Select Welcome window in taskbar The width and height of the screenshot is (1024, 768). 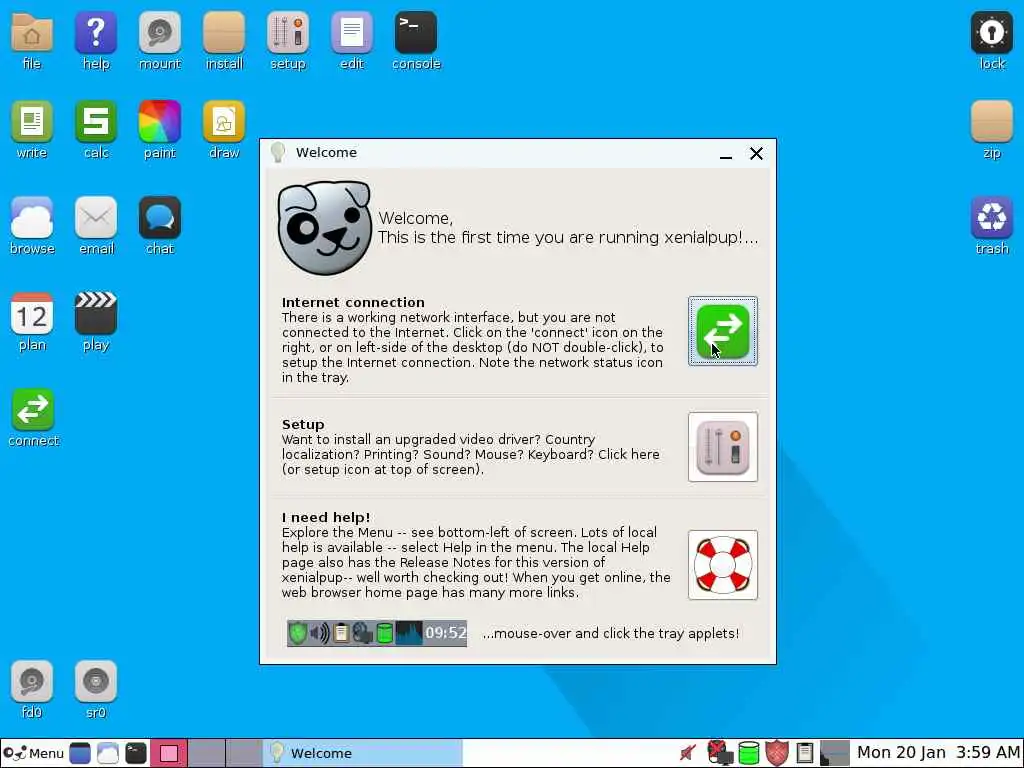pyautogui.click(x=363, y=753)
